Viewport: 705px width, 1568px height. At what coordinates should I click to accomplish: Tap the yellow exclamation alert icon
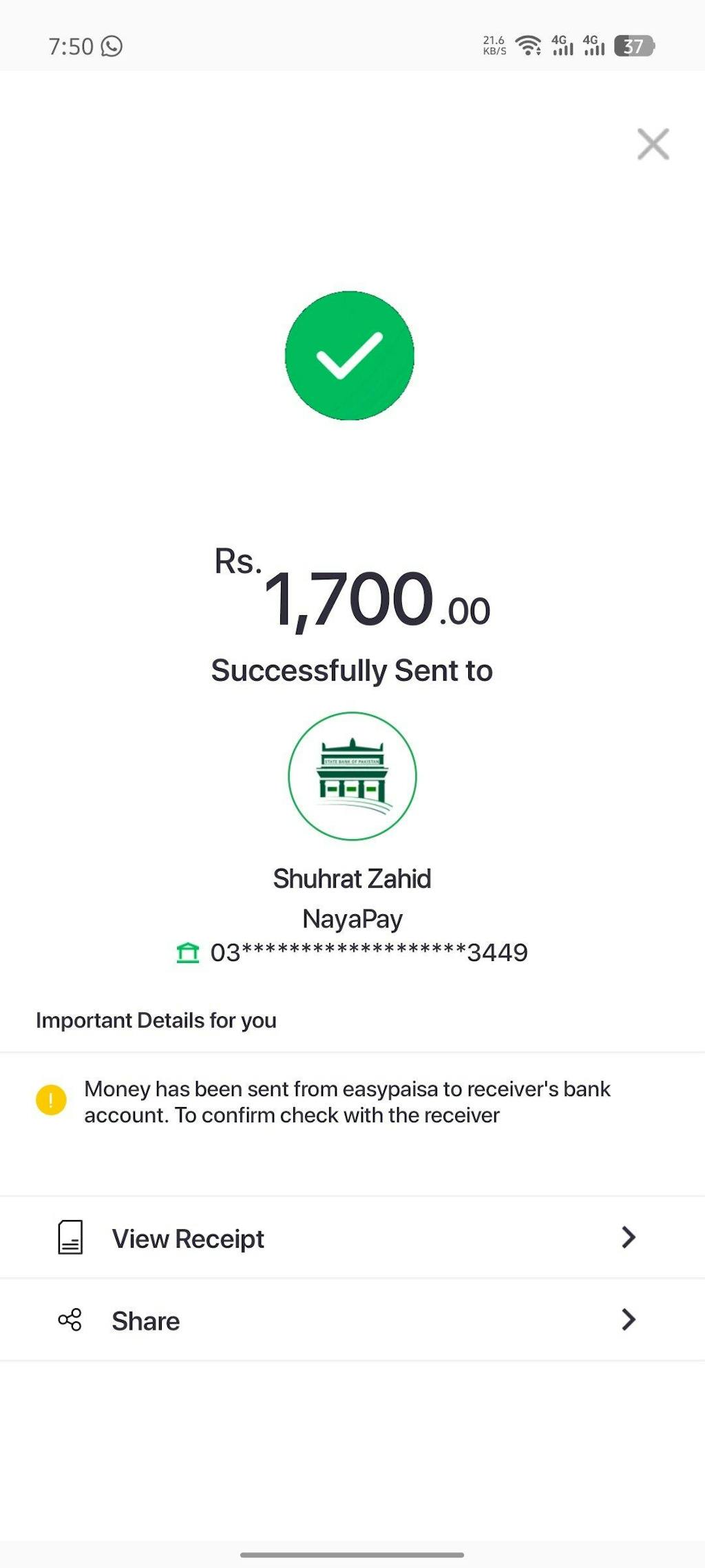51,1100
